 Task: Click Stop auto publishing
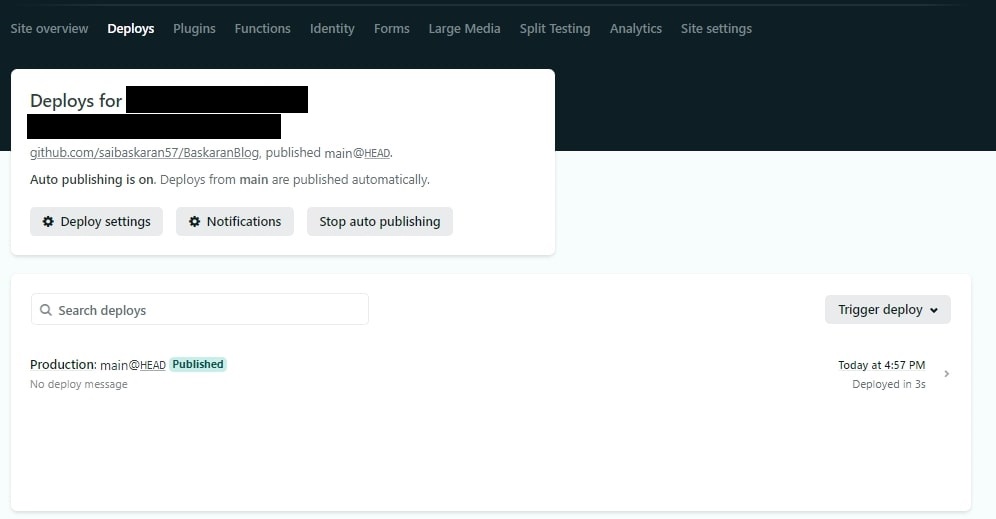pyautogui.click(x=380, y=221)
